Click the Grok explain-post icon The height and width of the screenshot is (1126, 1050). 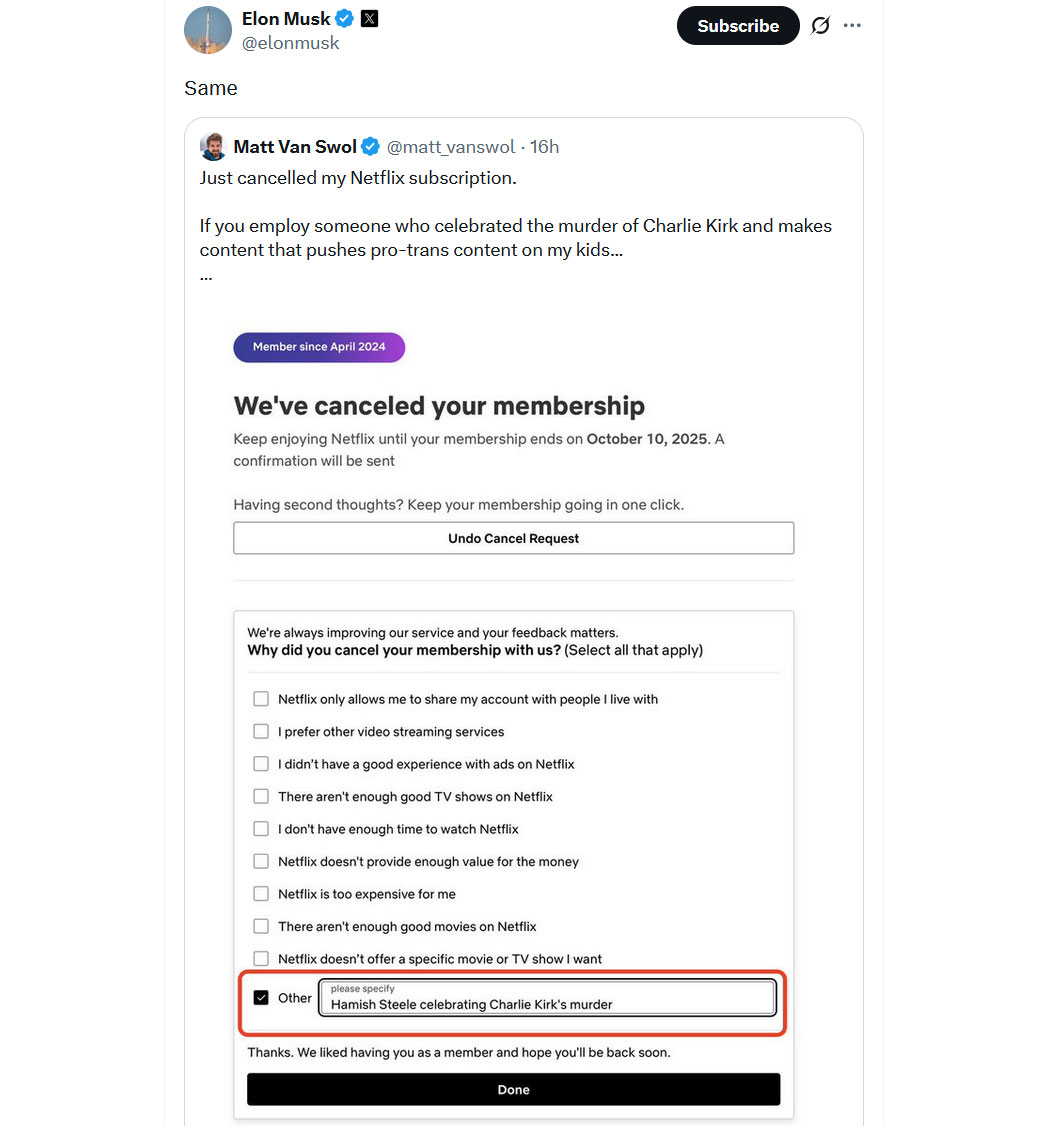[x=820, y=26]
